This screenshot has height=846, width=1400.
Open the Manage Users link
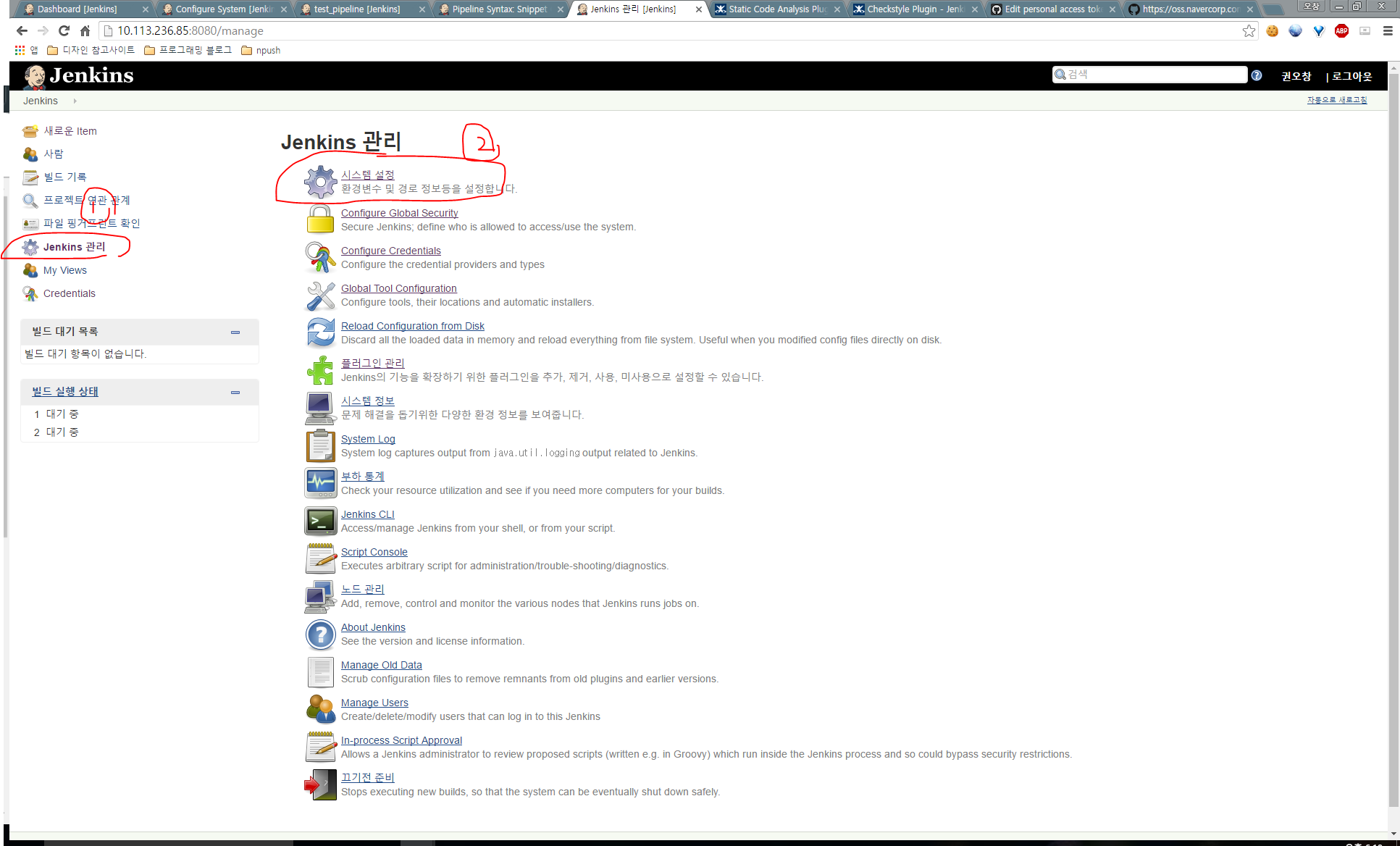374,703
